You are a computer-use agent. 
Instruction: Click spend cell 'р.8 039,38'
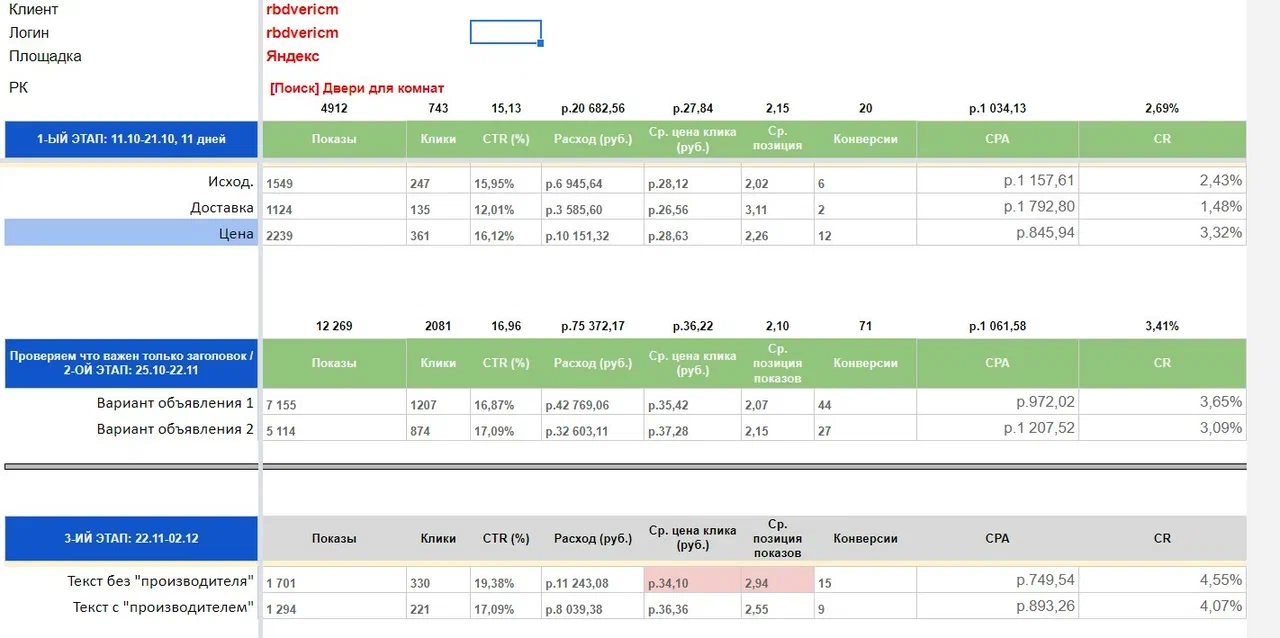click(593, 608)
